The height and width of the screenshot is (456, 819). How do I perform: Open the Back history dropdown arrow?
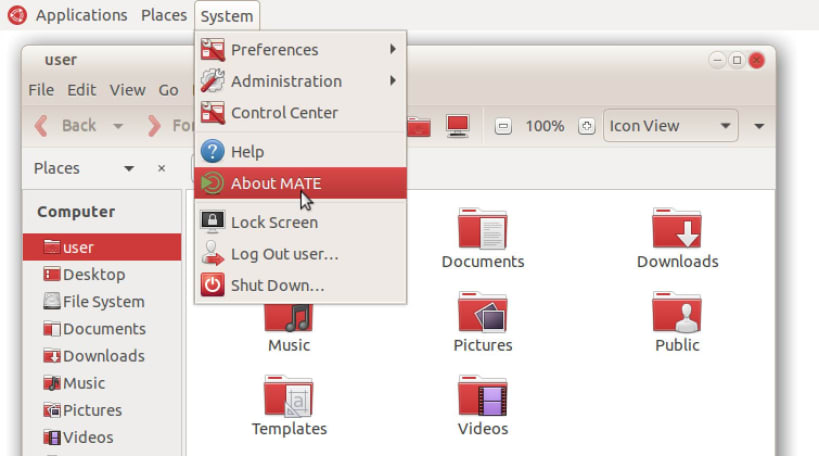(118, 126)
